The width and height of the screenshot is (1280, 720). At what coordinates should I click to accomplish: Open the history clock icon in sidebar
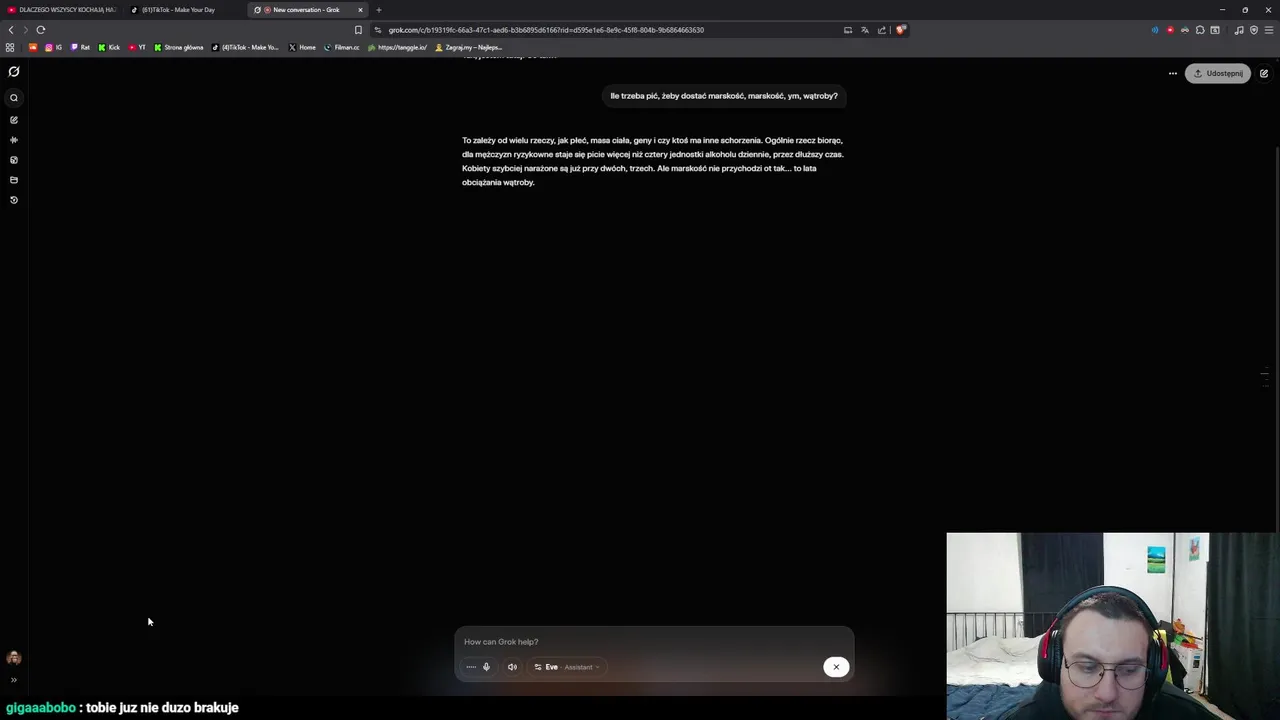point(14,200)
